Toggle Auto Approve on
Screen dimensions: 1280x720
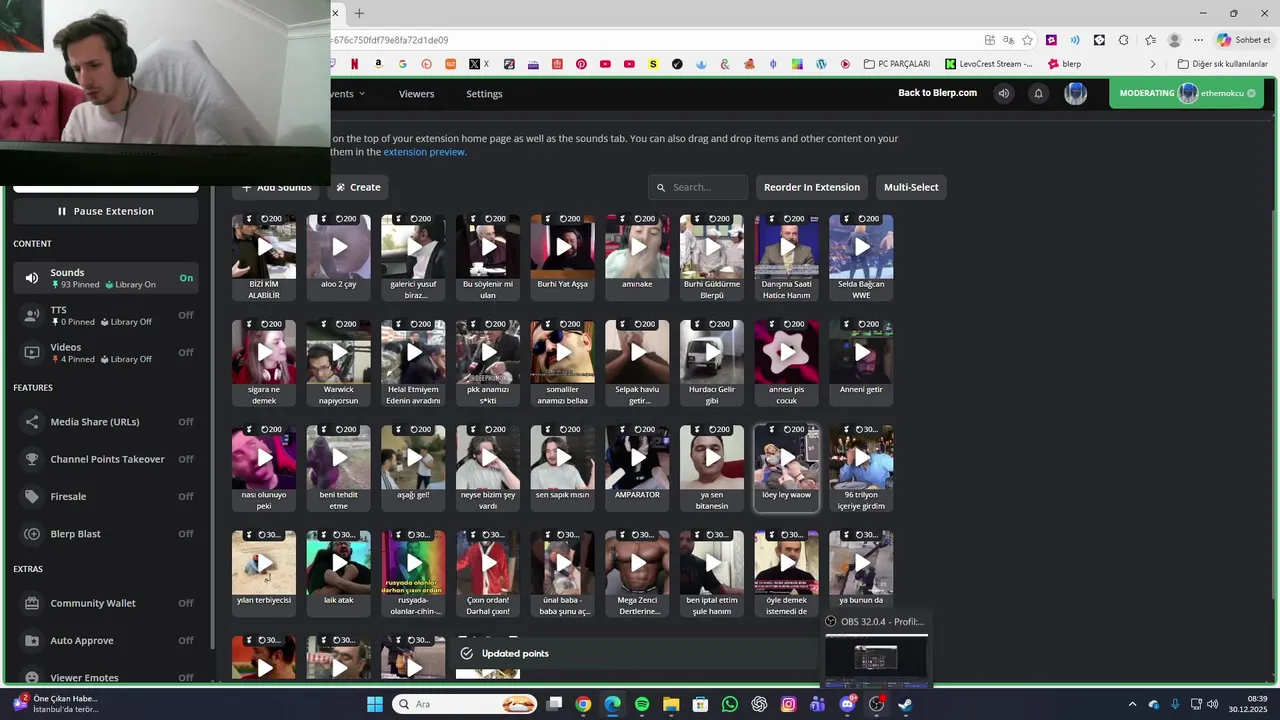(x=186, y=640)
